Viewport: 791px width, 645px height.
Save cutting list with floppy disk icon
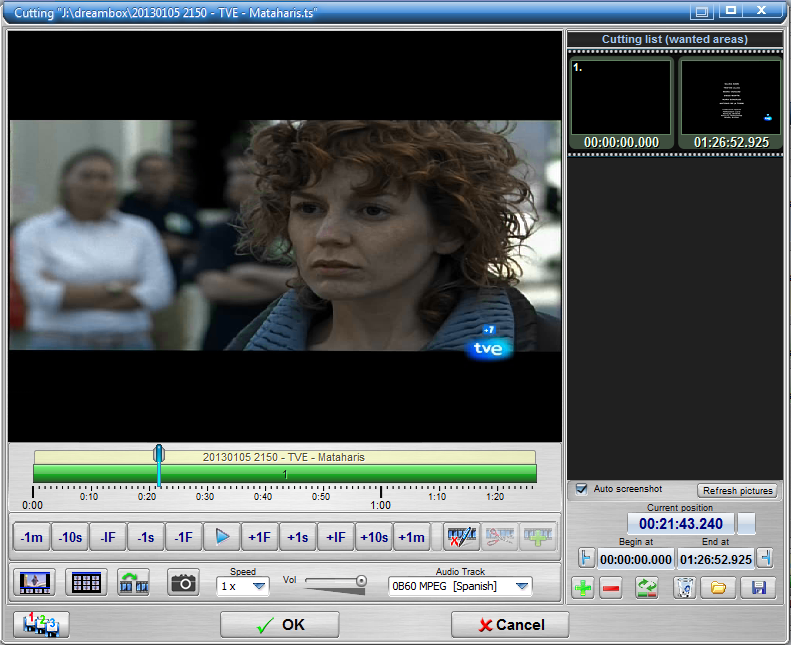point(758,588)
